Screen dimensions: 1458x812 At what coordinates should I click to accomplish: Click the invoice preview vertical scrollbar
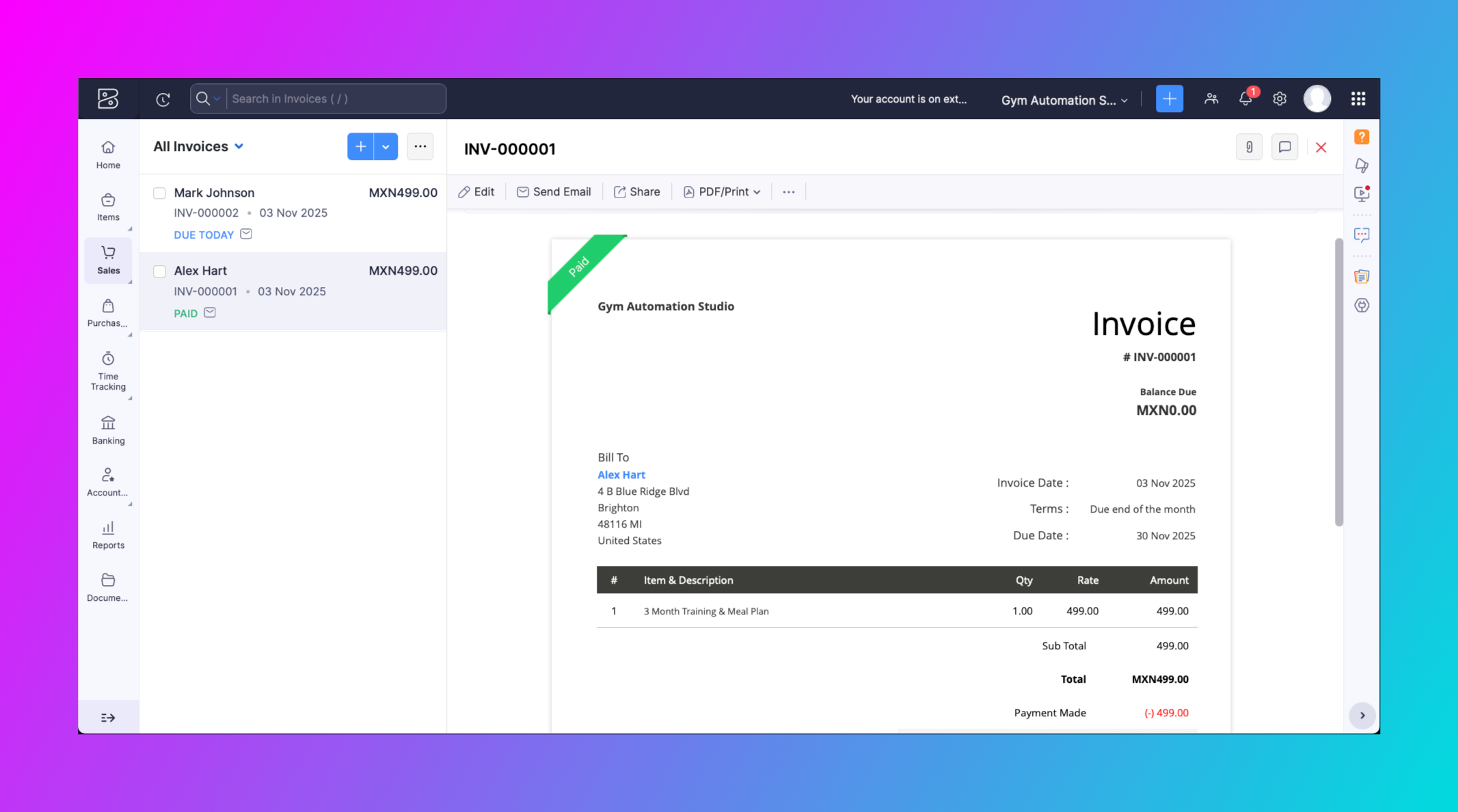(x=1338, y=383)
